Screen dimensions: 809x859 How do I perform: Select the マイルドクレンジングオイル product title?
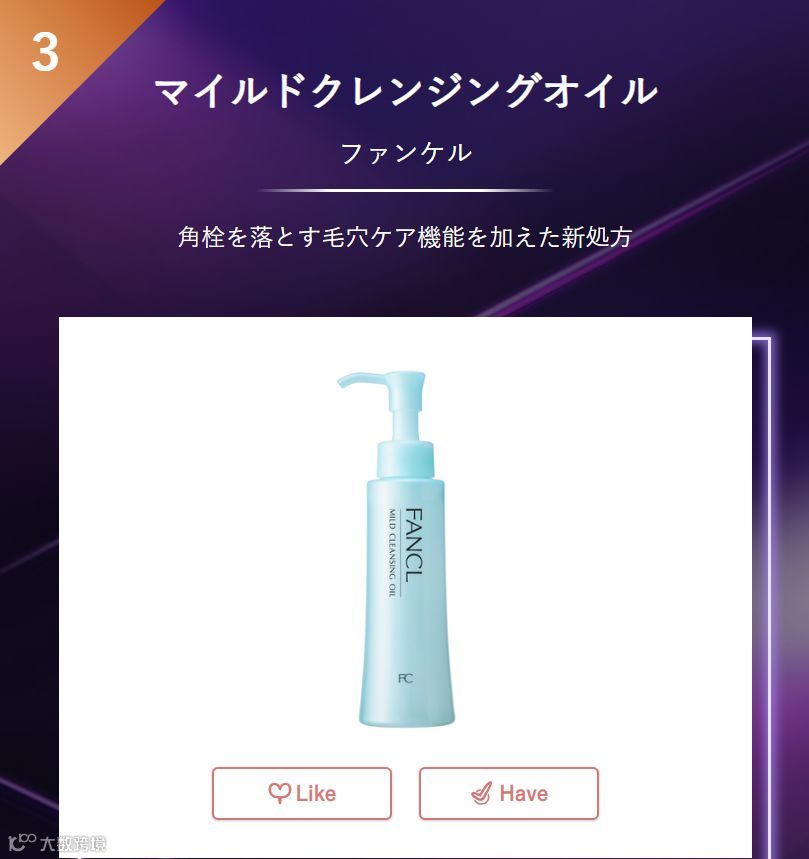point(406,91)
